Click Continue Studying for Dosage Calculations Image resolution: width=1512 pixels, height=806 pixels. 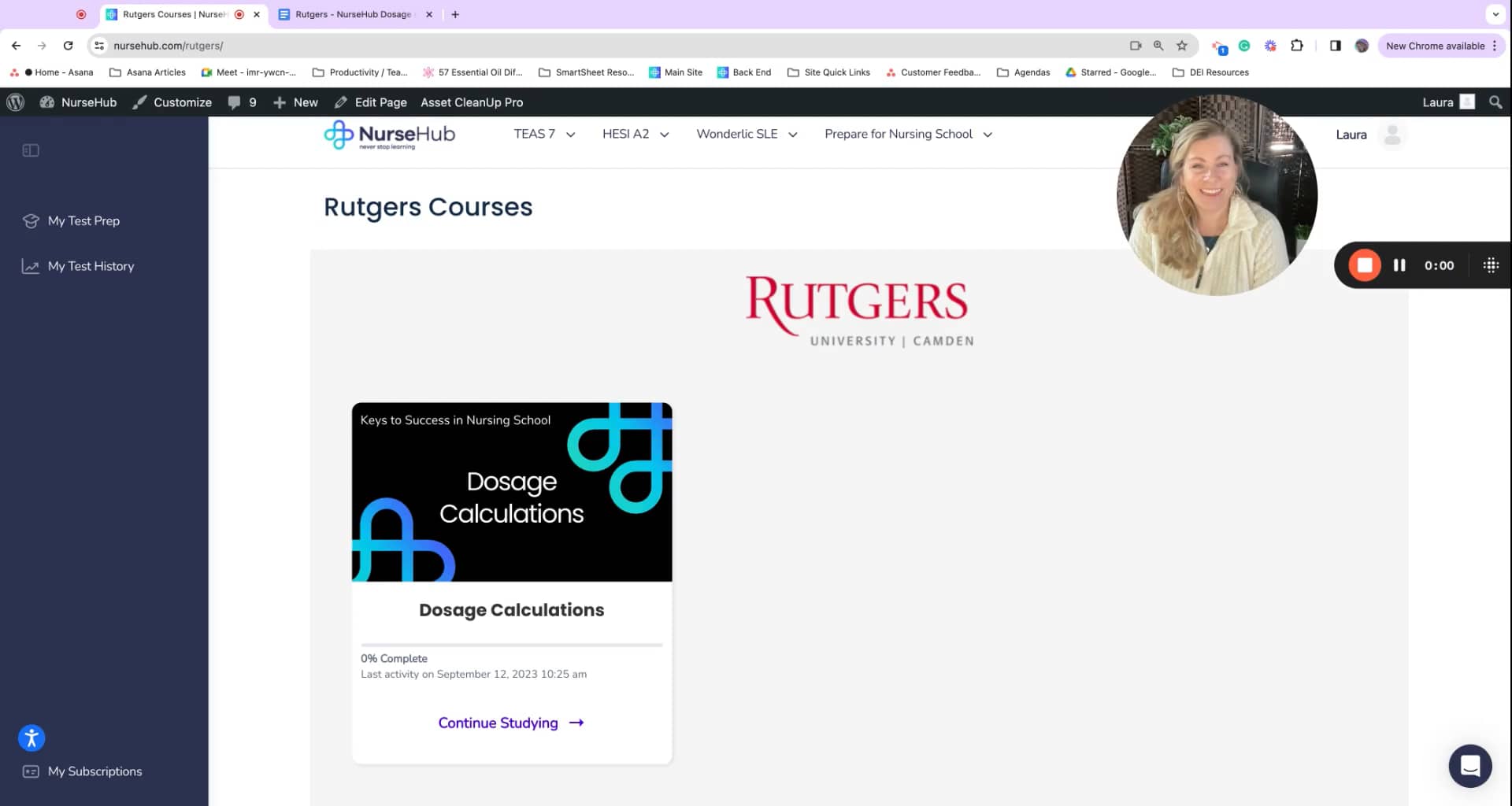pos(510,723)
